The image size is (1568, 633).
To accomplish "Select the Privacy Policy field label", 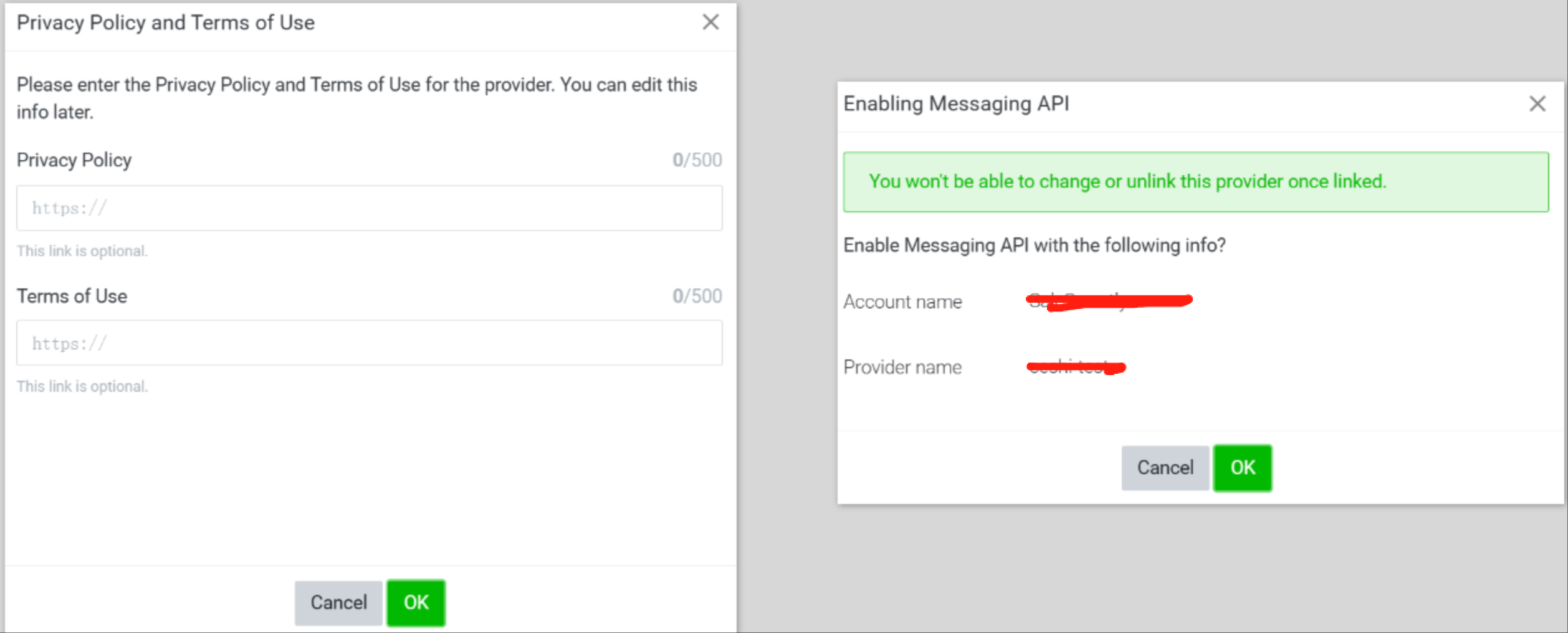I will point(74,160).
